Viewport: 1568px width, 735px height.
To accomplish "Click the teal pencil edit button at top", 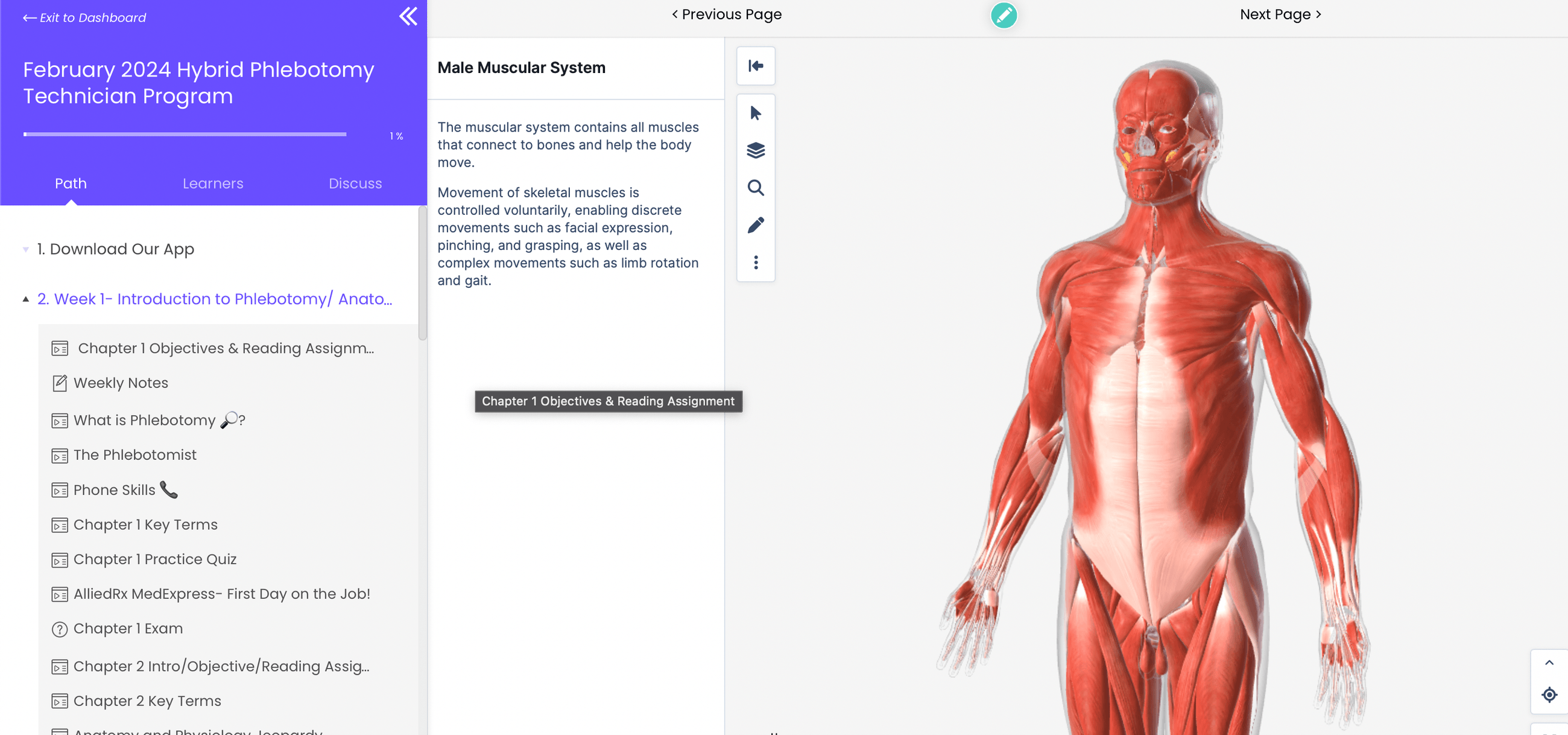I will point(1003,16).
